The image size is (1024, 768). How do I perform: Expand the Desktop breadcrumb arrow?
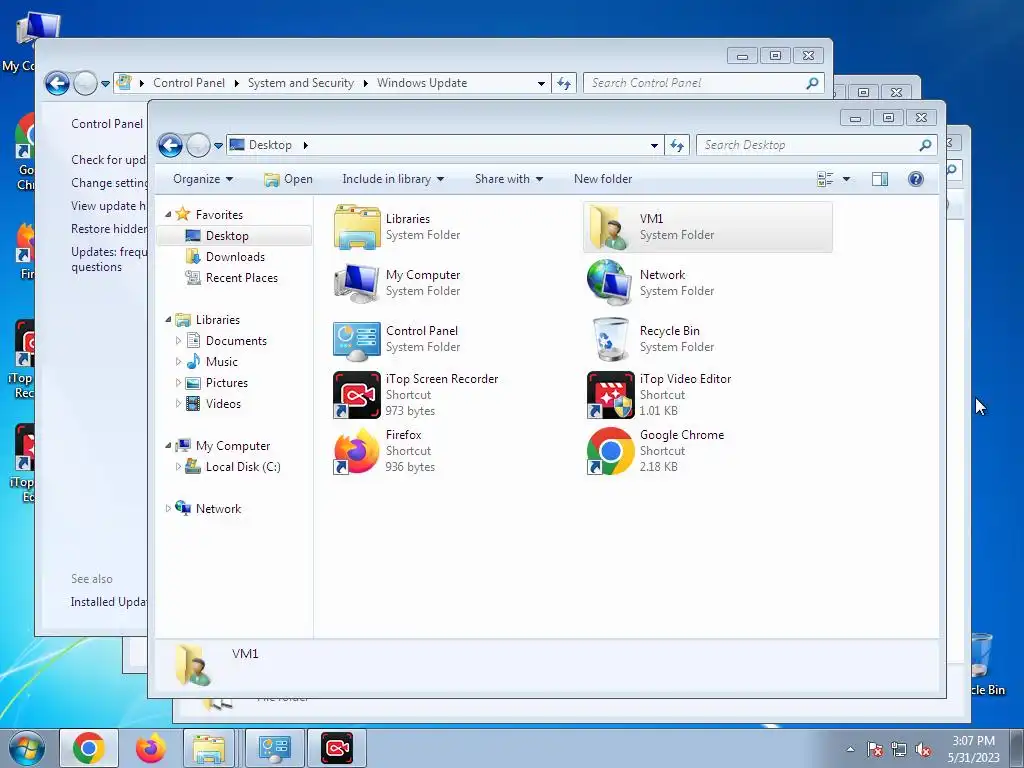point(305,145)
